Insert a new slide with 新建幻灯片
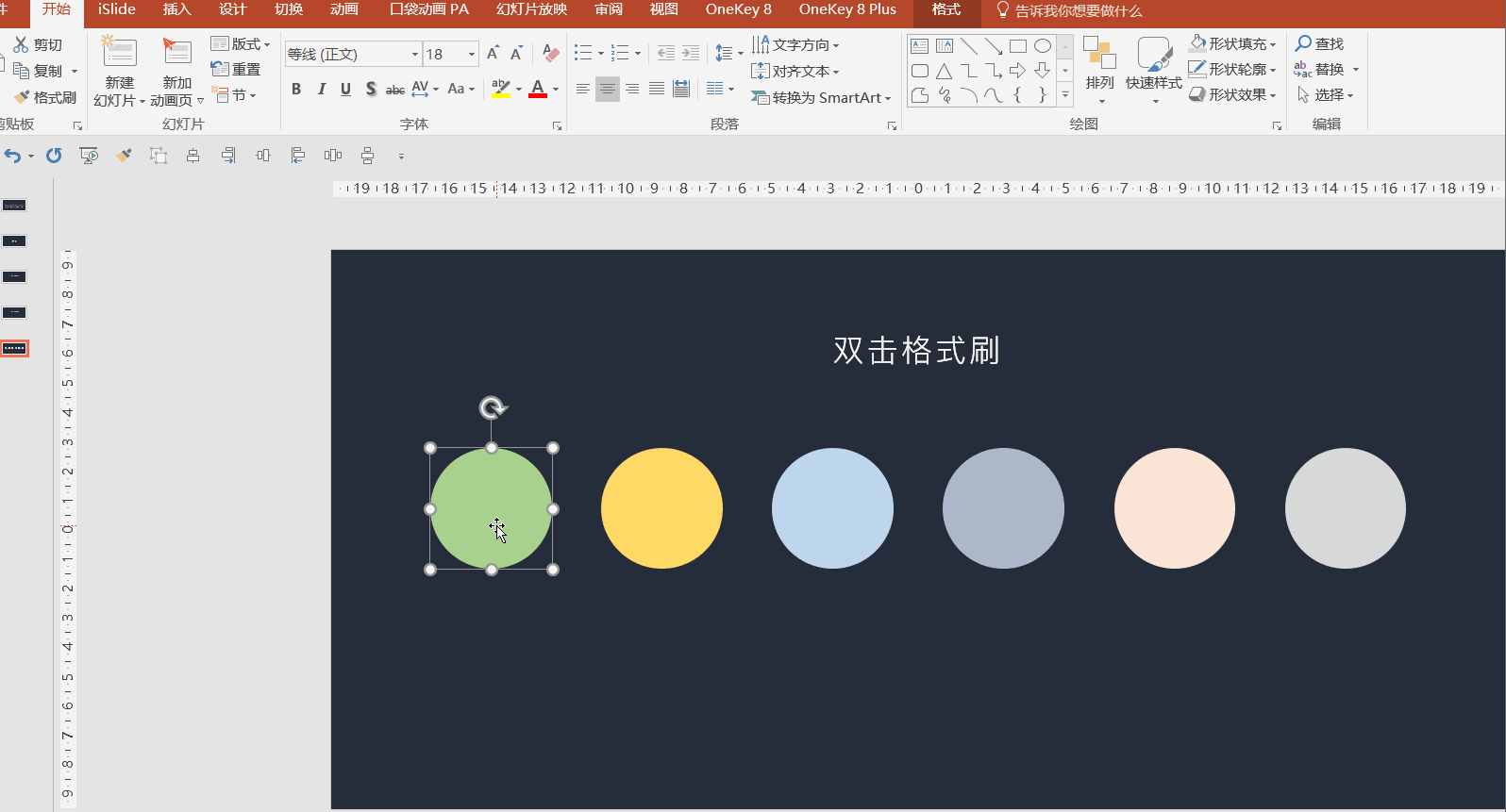 pyautogui.click(x=119, y=72)
